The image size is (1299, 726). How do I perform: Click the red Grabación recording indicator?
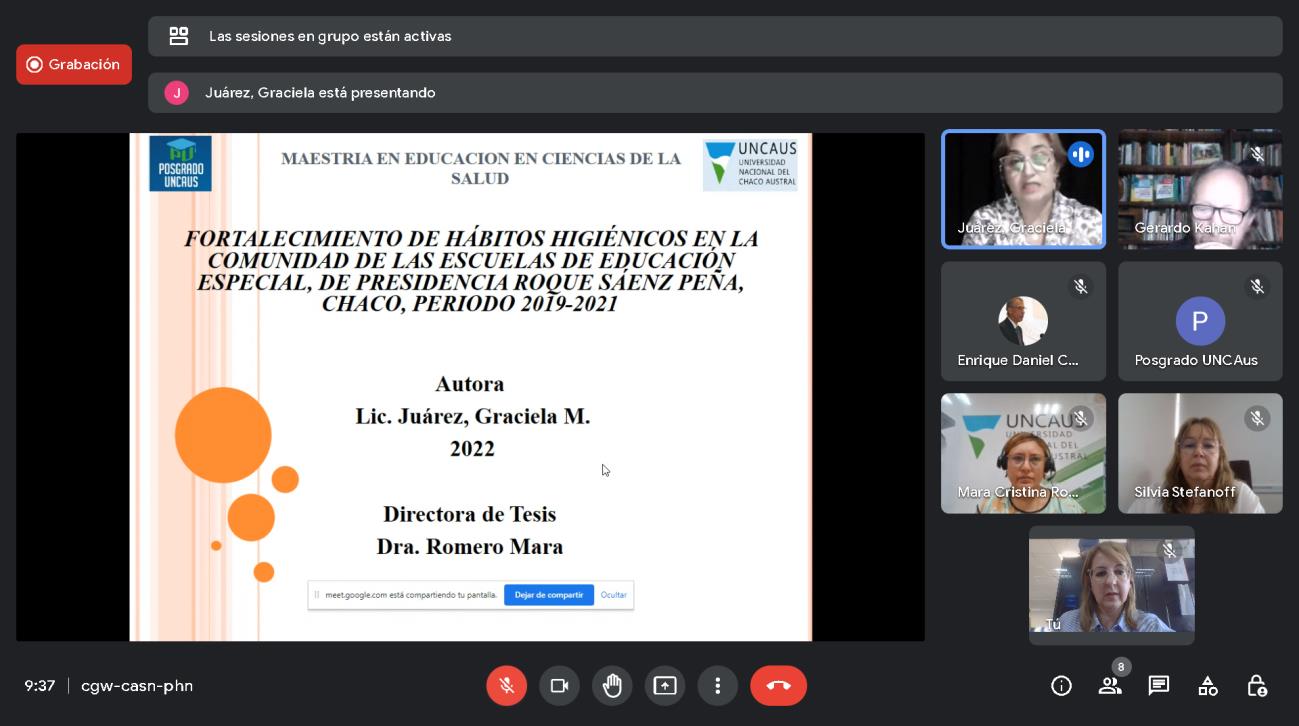(74, 65)
